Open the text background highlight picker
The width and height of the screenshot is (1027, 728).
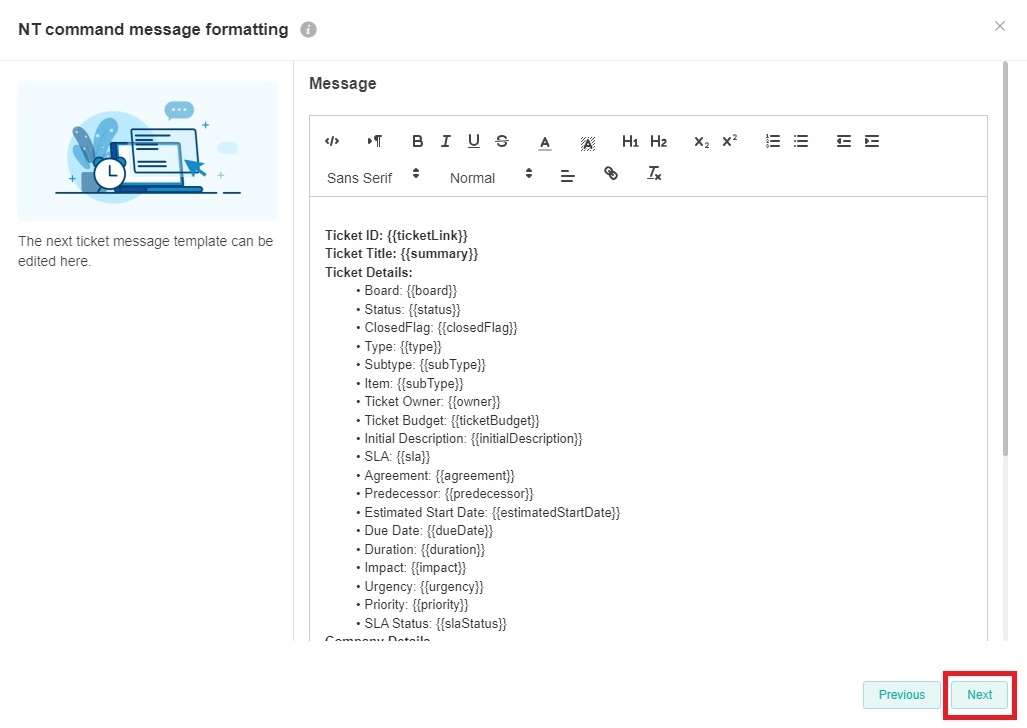click(x=588, y=142)
